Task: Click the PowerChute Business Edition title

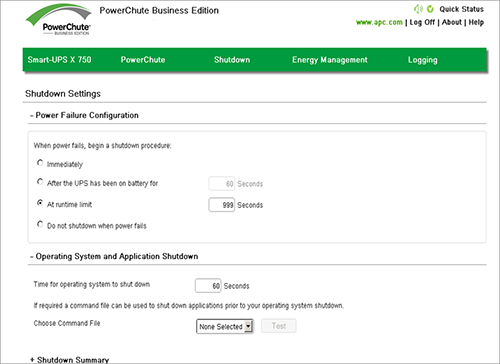Action: [x=159, y=11]
